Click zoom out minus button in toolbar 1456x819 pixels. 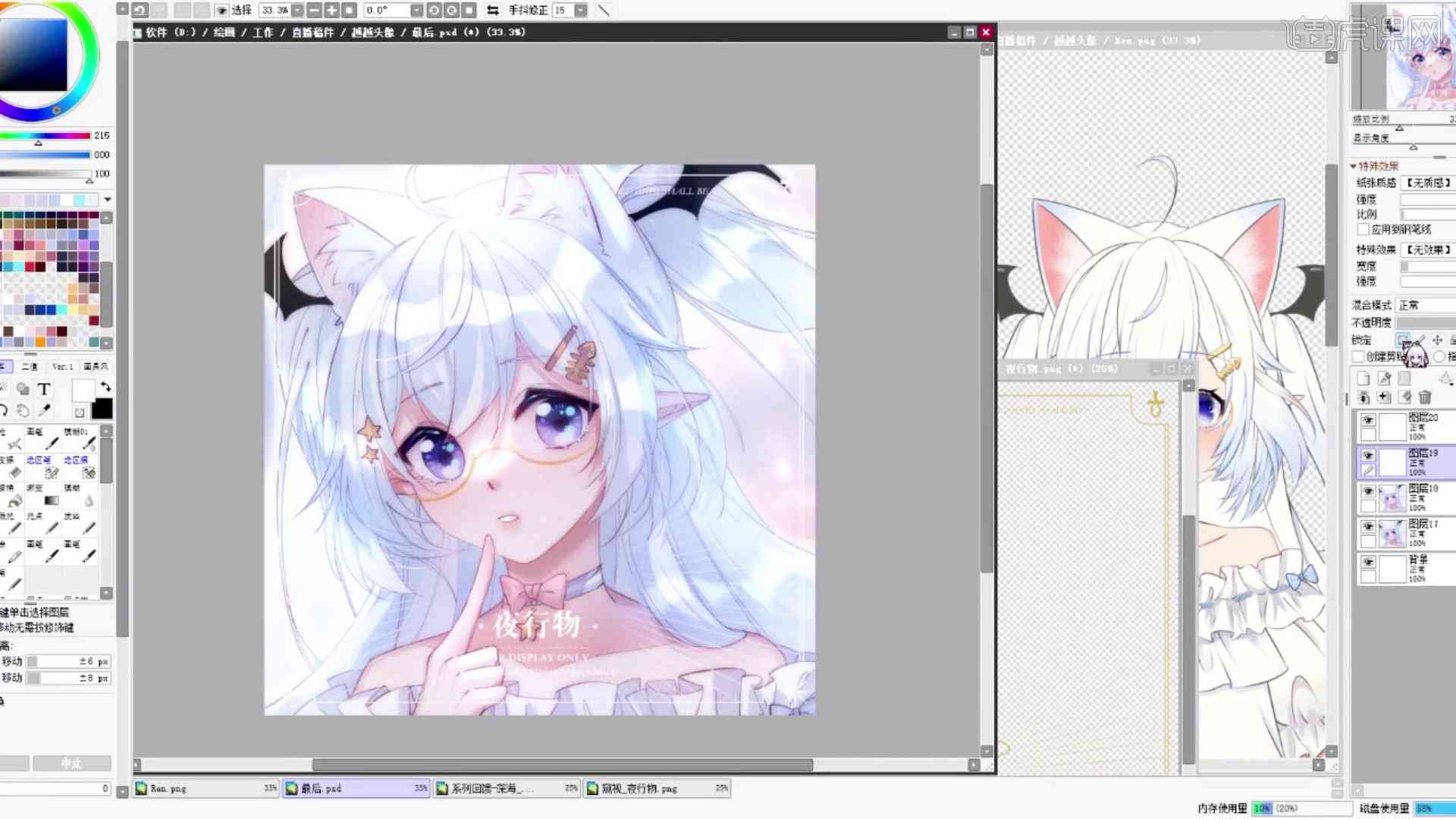[314, 11]
